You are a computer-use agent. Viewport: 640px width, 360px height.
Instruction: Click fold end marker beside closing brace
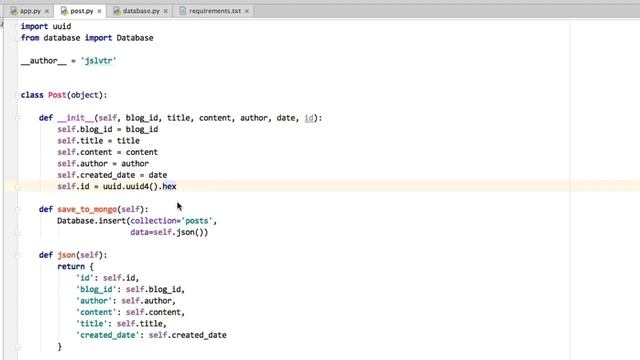click(x=18, y=347)
